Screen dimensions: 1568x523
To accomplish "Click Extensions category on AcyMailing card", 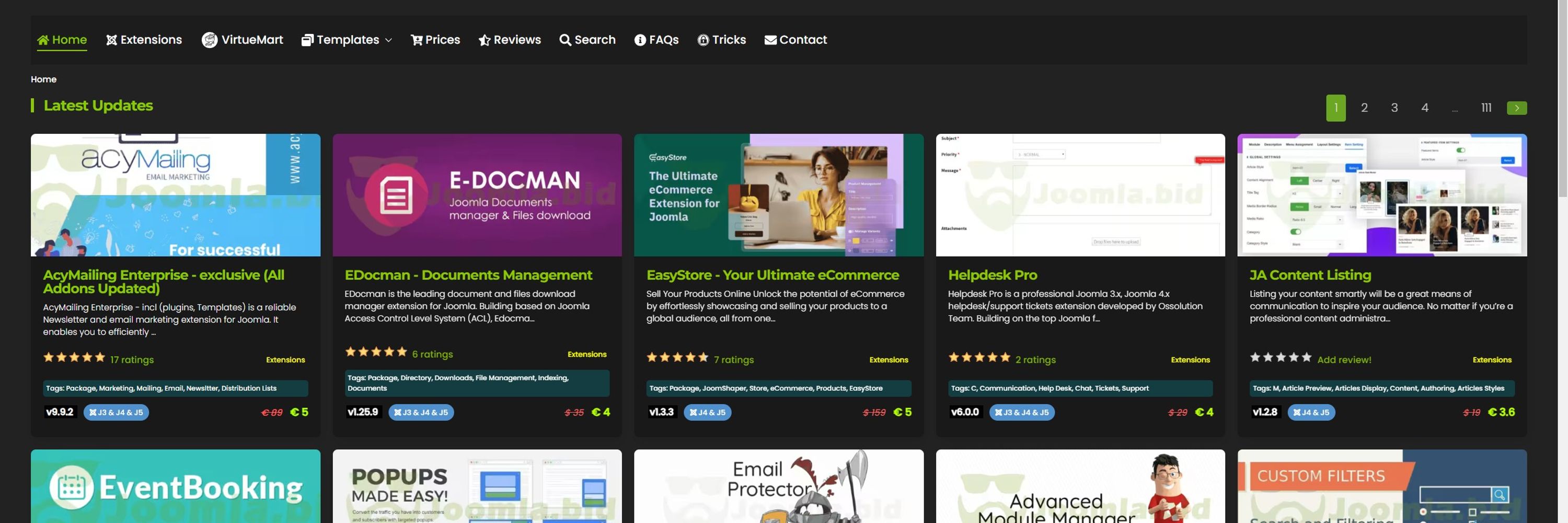I will tap(285, 360).
